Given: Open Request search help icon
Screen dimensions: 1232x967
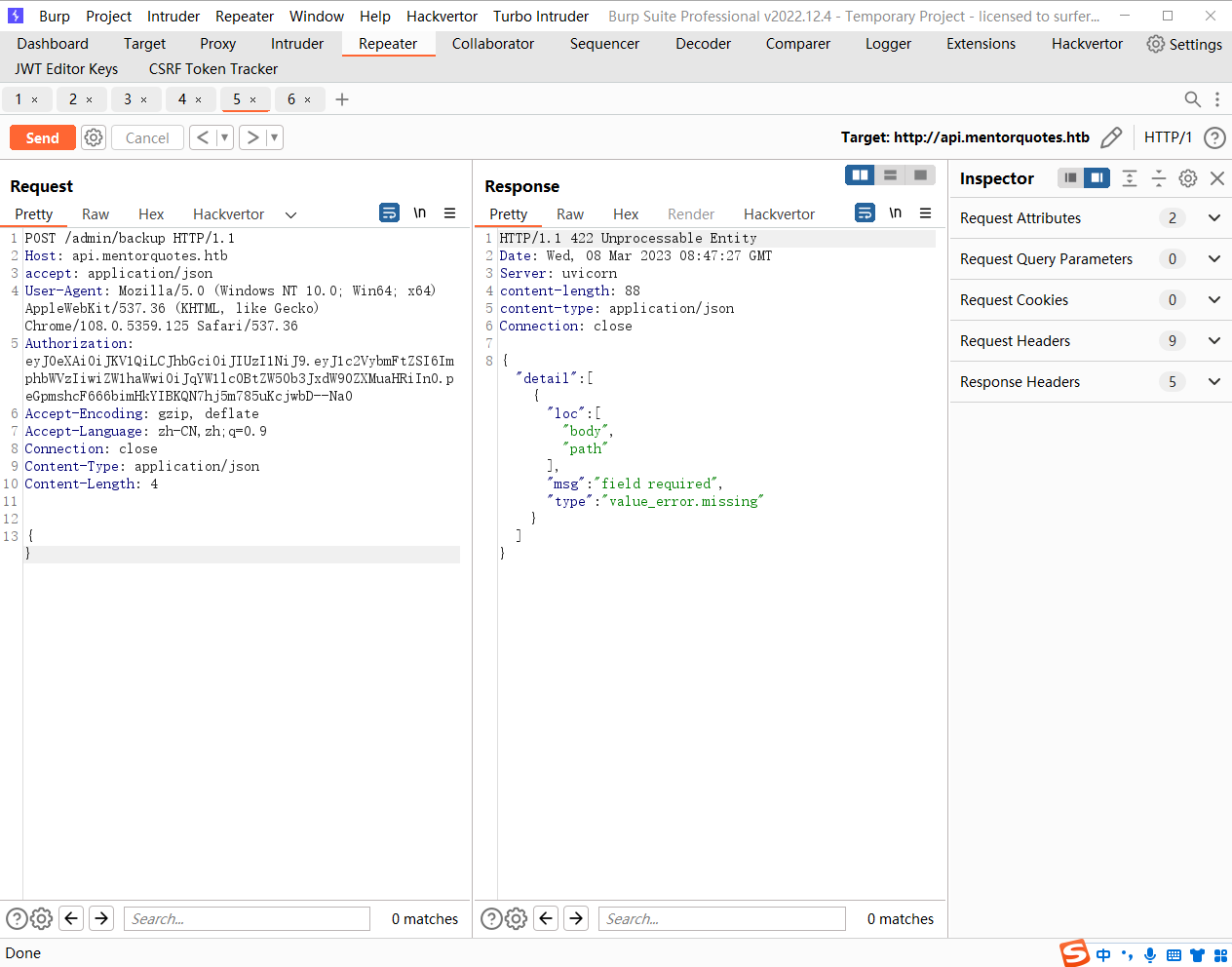Looking at the screenshot, I should (x=17, y=918).
